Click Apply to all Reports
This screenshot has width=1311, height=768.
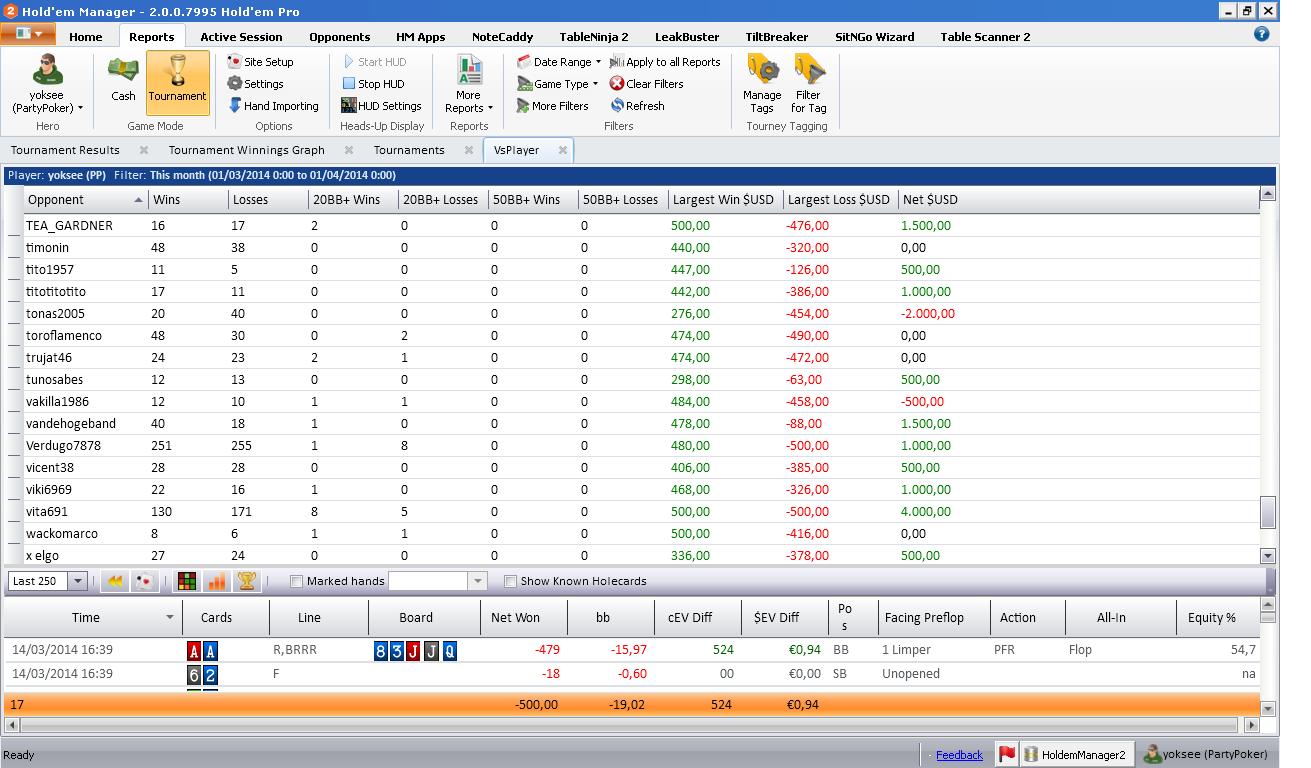(x=665, y=62)
